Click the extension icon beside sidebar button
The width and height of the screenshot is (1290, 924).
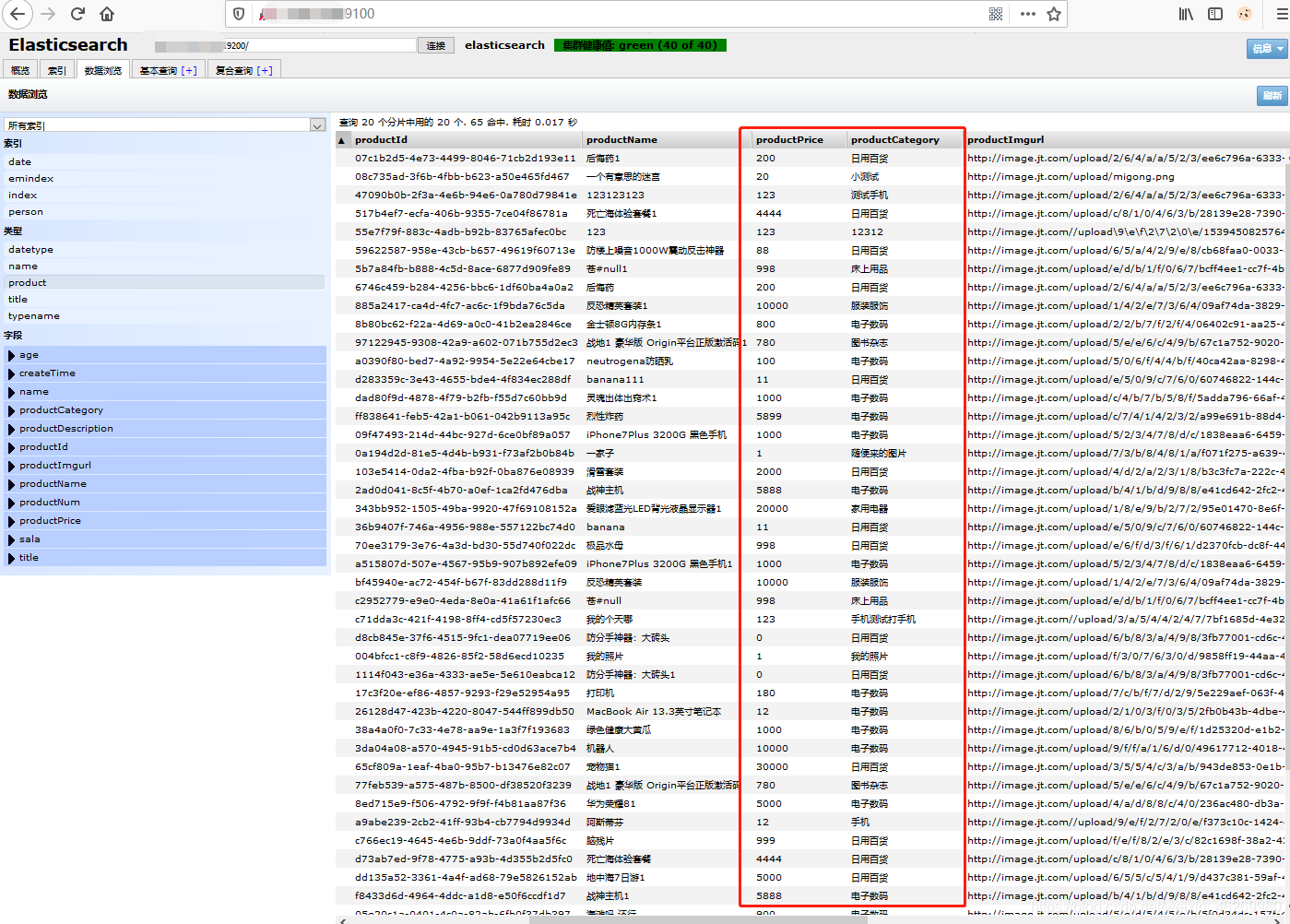1245,14
